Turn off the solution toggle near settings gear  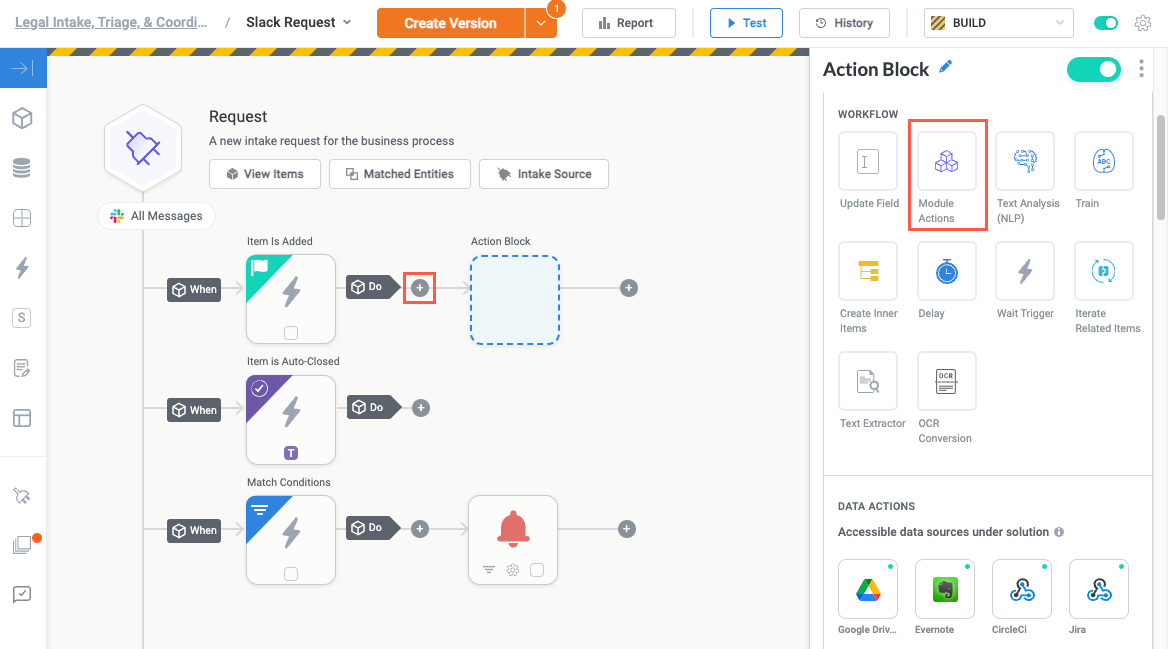pos(1105,21)
